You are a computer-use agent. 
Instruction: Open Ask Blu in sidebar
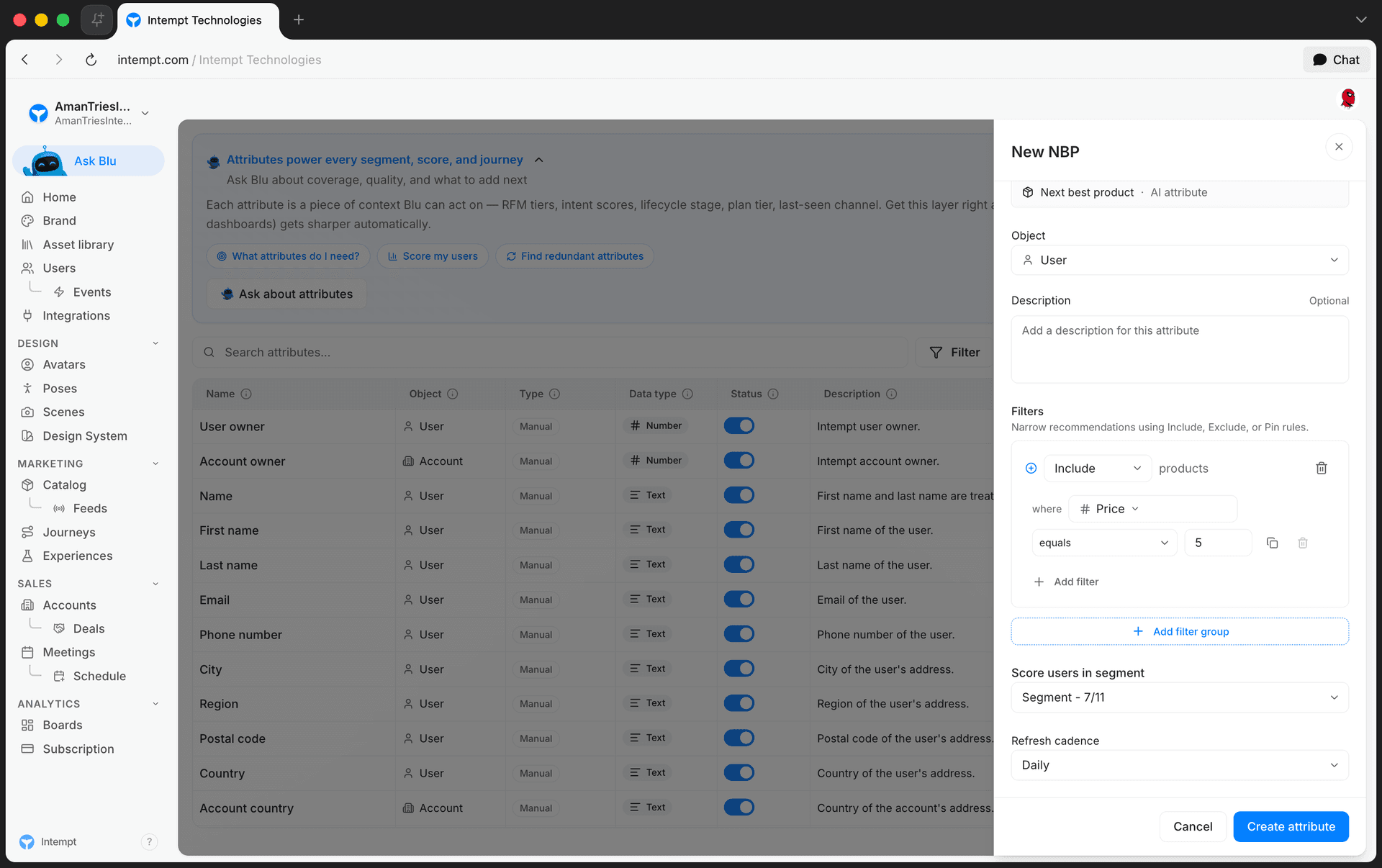89,161
